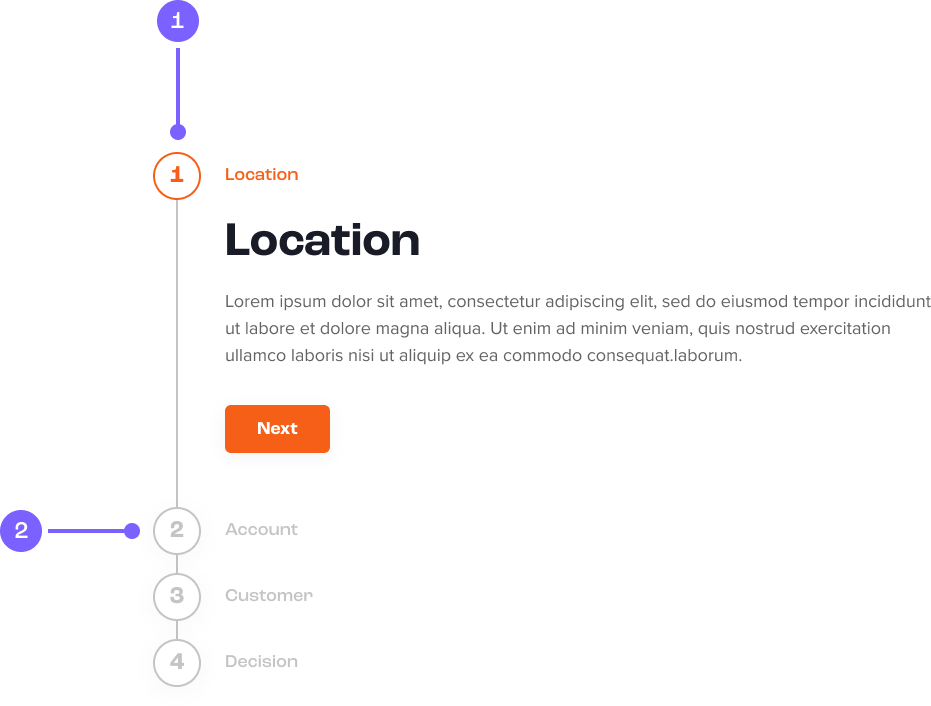931x706 pixels.
Task: Select the gray step 2 circle
Action: pos(177,530)
